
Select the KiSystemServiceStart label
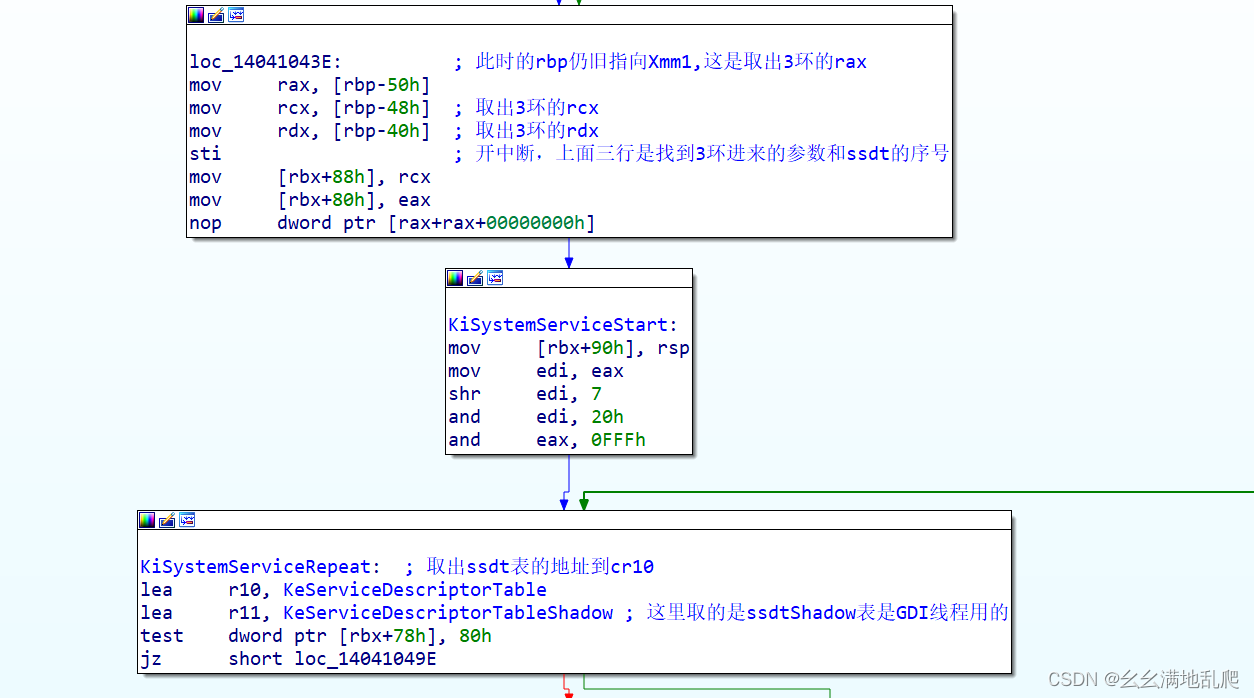pyautogui.click(x=564, y=325)
